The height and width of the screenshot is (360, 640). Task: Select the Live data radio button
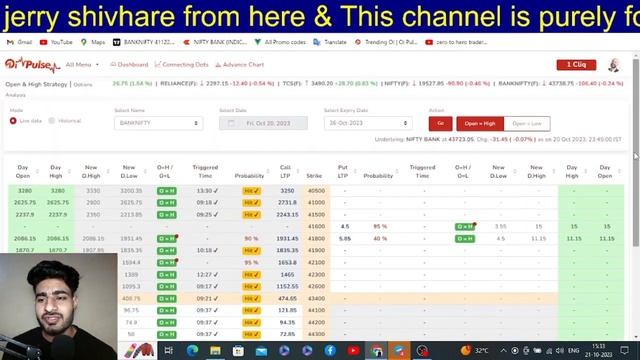[x=13, y=121]
